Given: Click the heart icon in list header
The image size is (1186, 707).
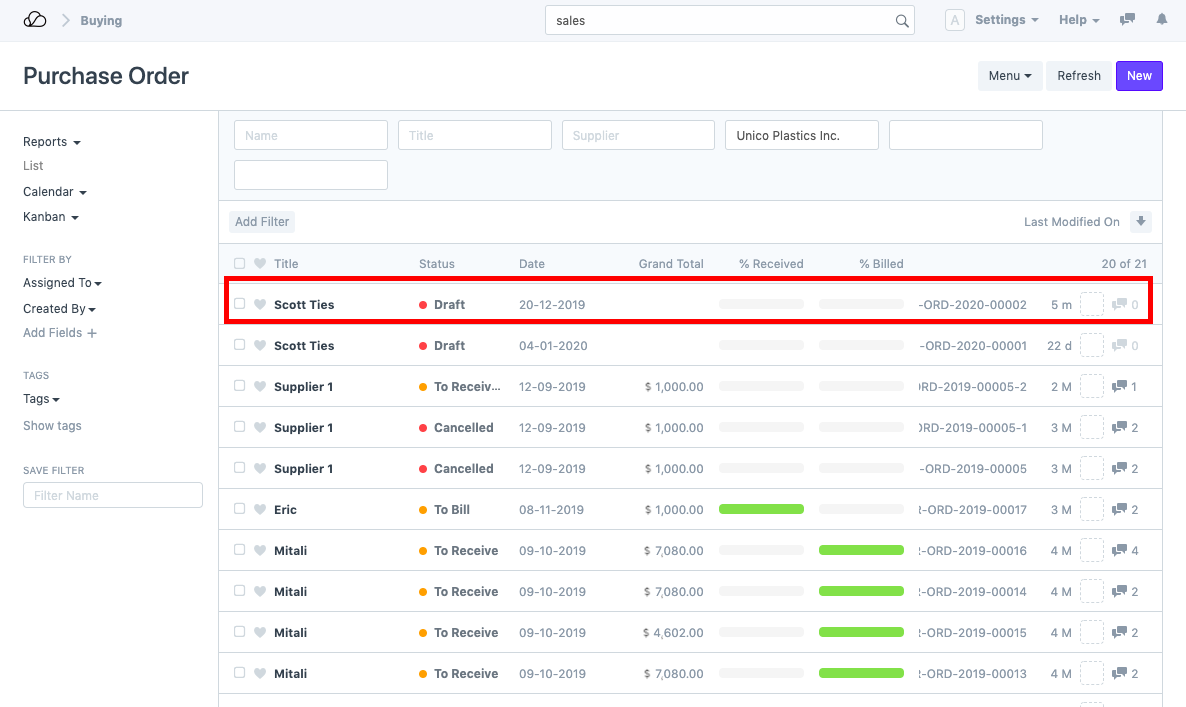Looking at the screenshot, I should [x=260, y=264].
